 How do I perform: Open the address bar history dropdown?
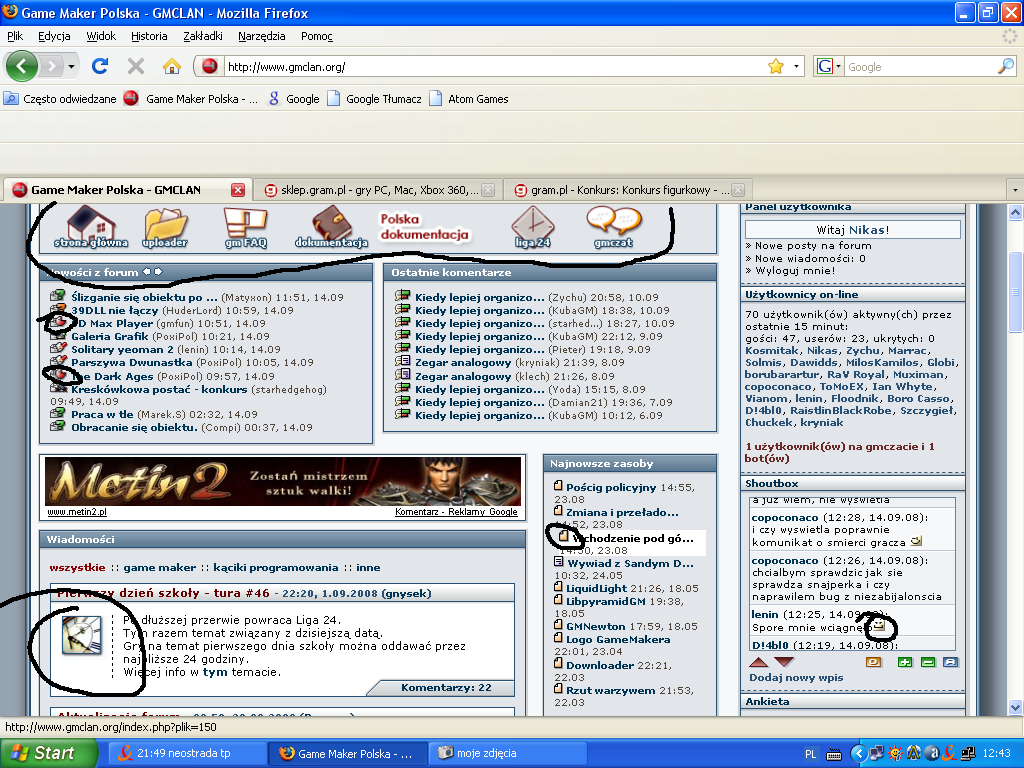(x=797, y=66)
